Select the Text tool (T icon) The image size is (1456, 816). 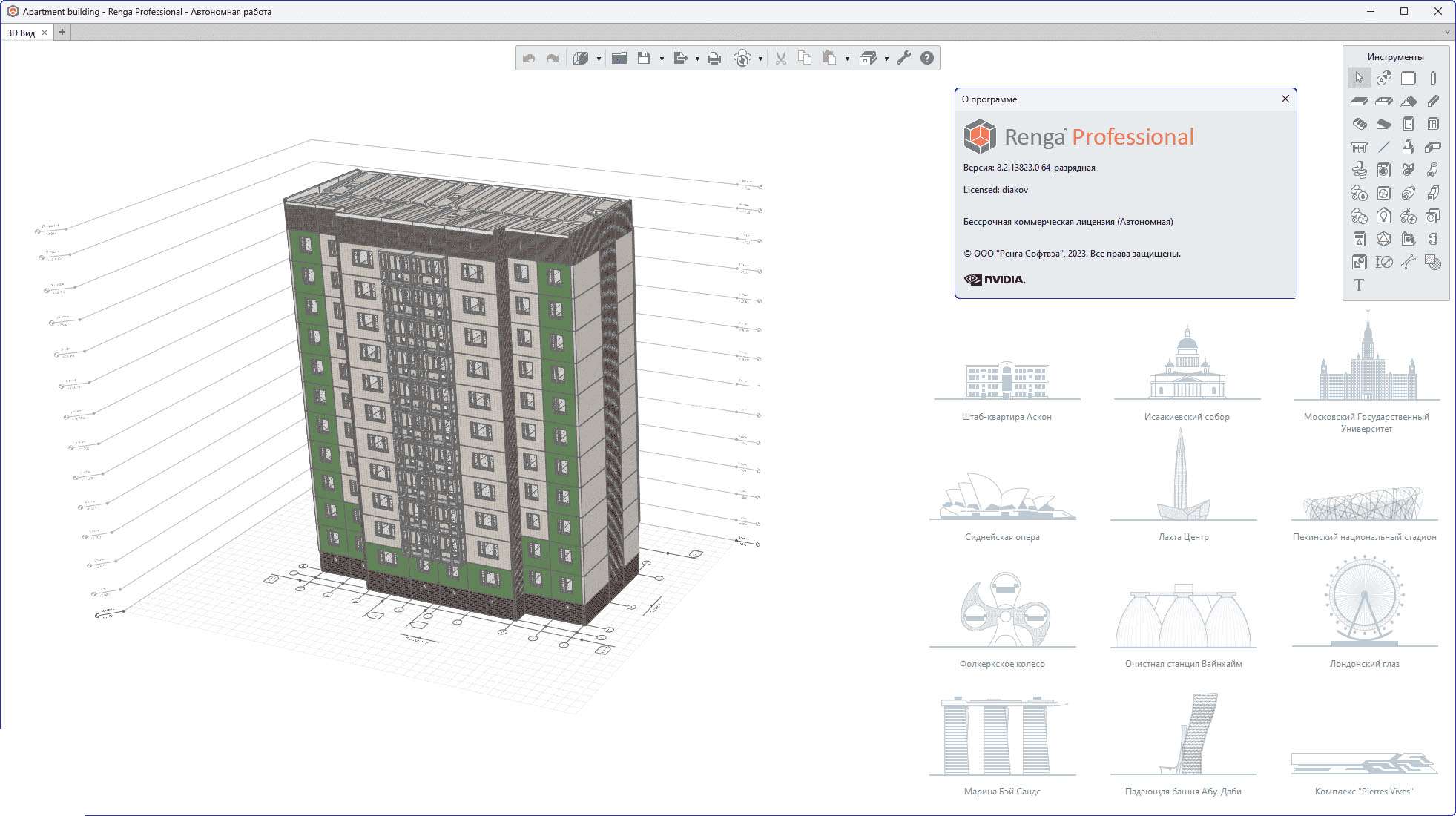pyautogui.click(x=1359, y=286)
